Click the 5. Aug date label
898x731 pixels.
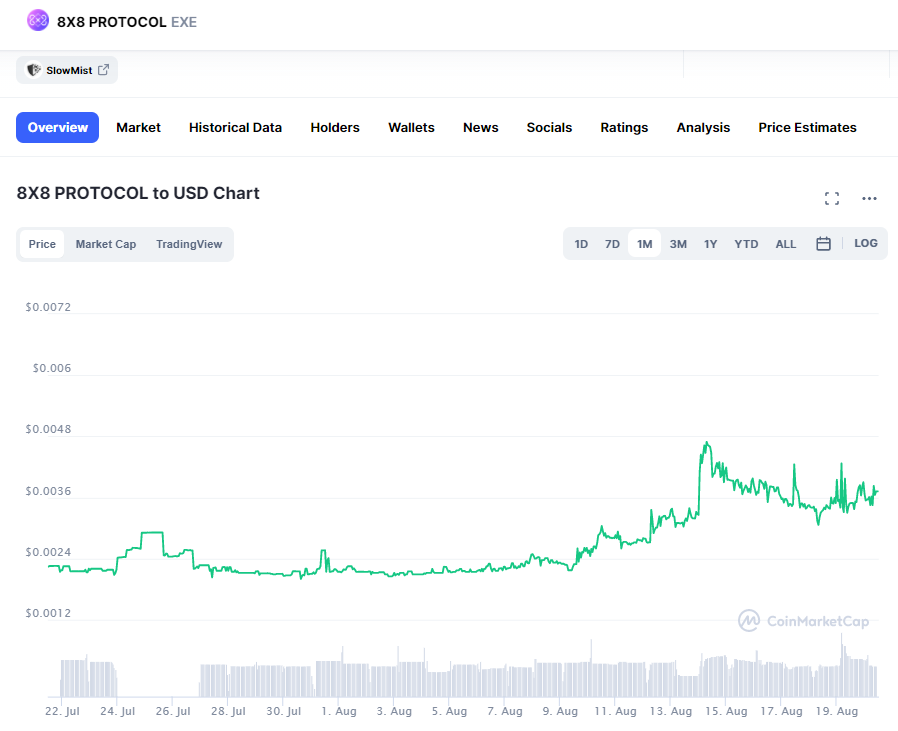[x=449, y=711]
